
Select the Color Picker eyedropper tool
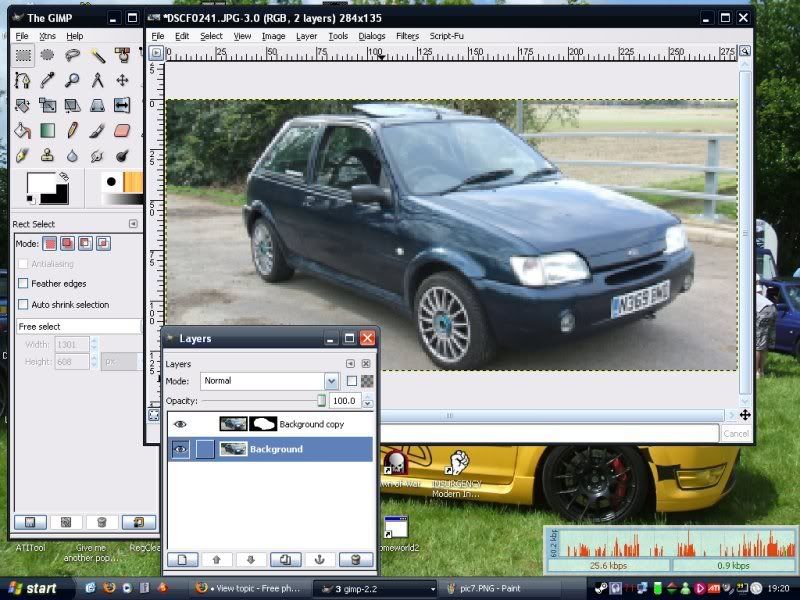(47, 80)
